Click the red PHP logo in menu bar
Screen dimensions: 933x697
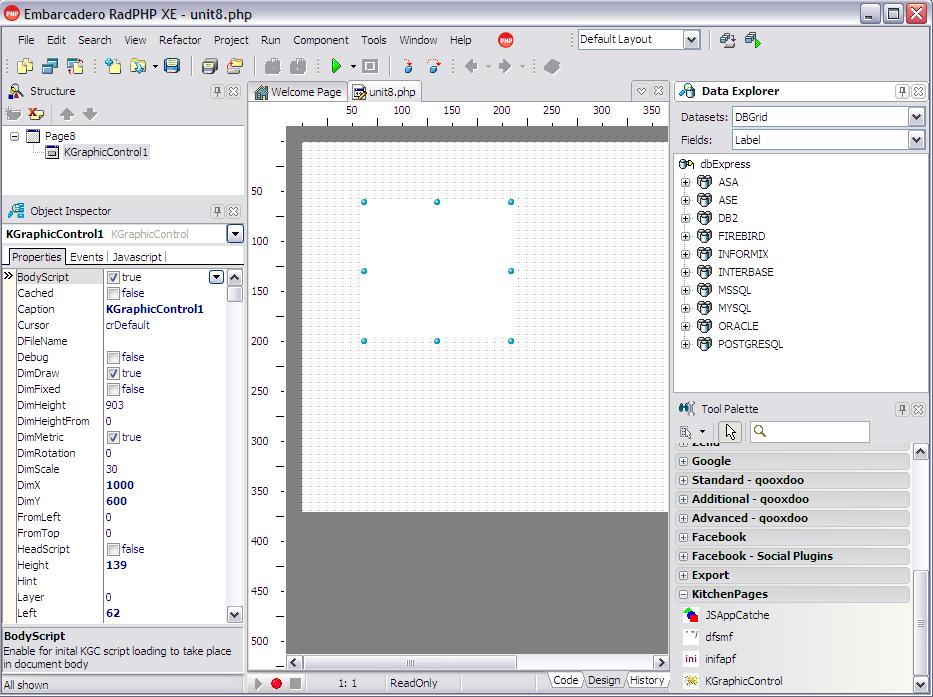506,40
